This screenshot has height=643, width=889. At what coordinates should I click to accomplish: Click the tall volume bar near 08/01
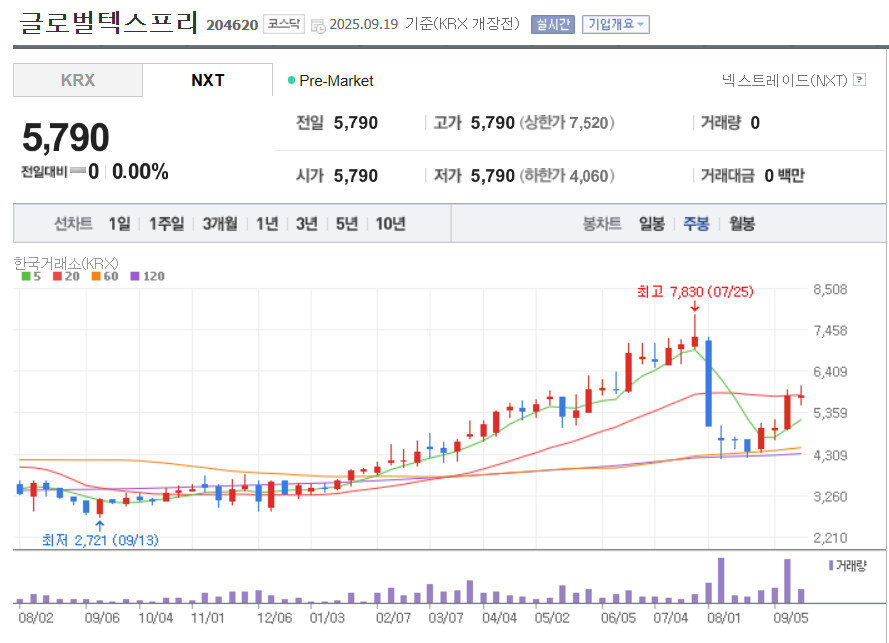[720, 580]
